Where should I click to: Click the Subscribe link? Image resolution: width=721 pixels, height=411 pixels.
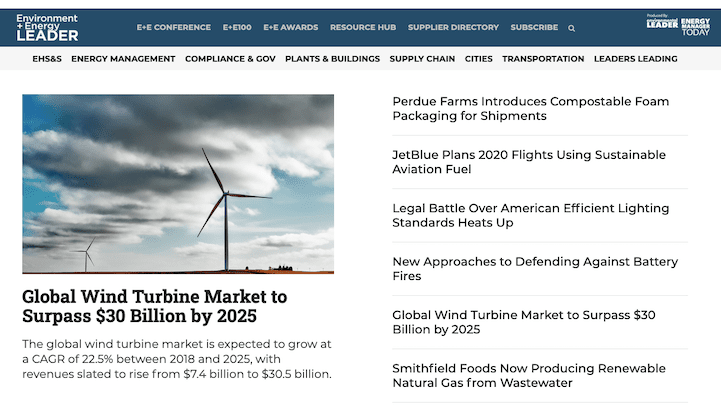pos(534,28)
